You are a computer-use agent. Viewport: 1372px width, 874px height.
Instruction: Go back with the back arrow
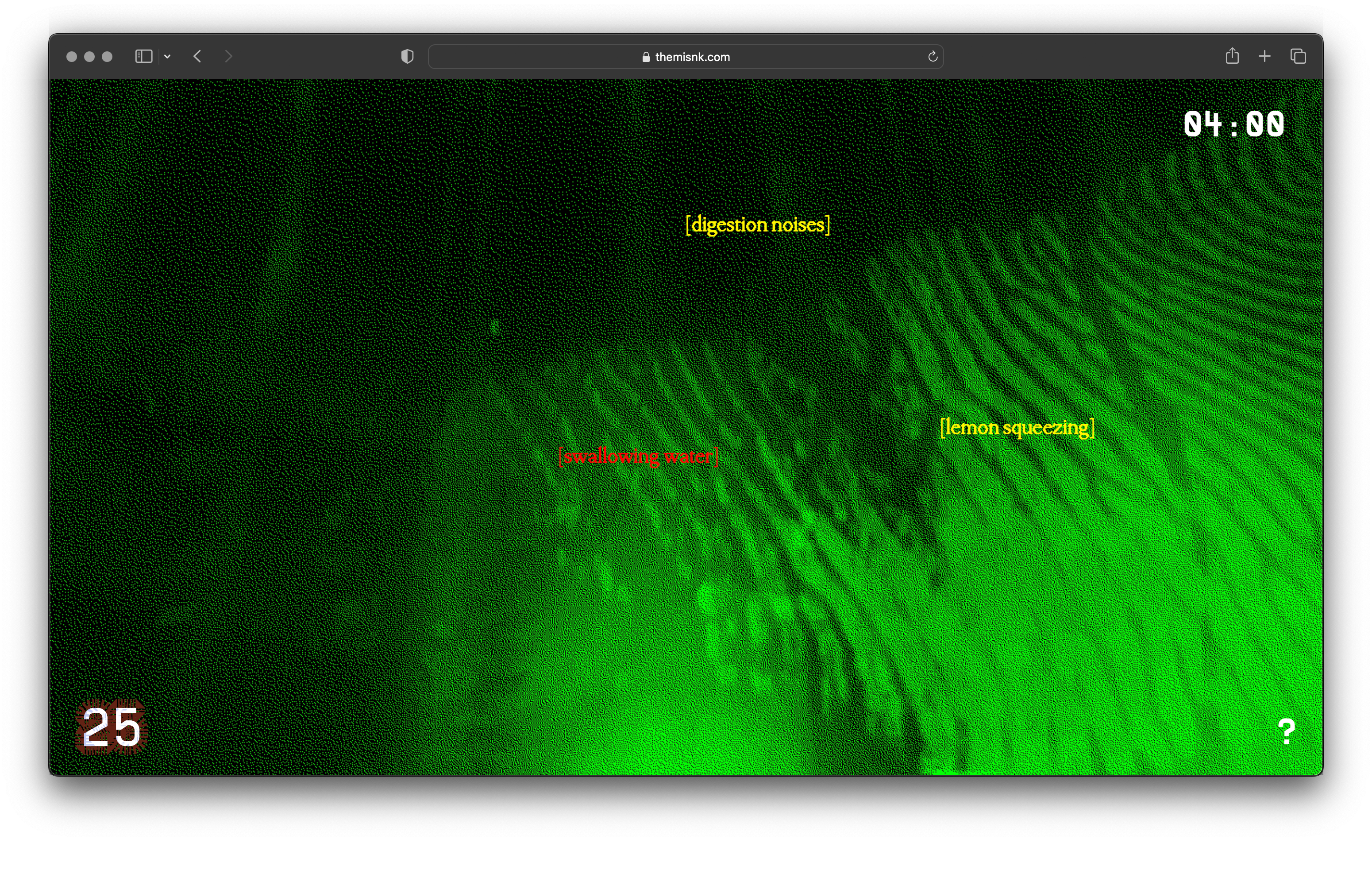pyautogui.click(x=197, y=56)
